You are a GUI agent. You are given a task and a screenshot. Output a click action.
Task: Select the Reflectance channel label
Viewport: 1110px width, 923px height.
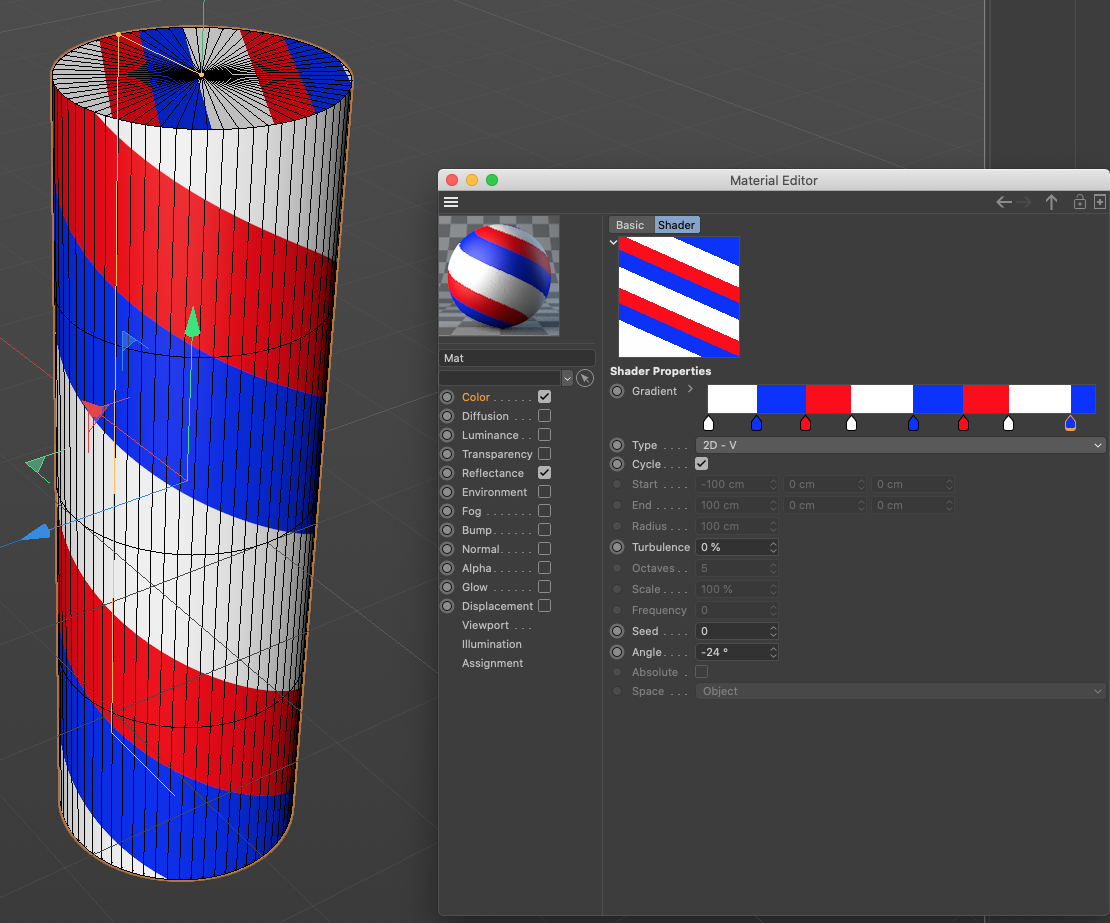493,473
